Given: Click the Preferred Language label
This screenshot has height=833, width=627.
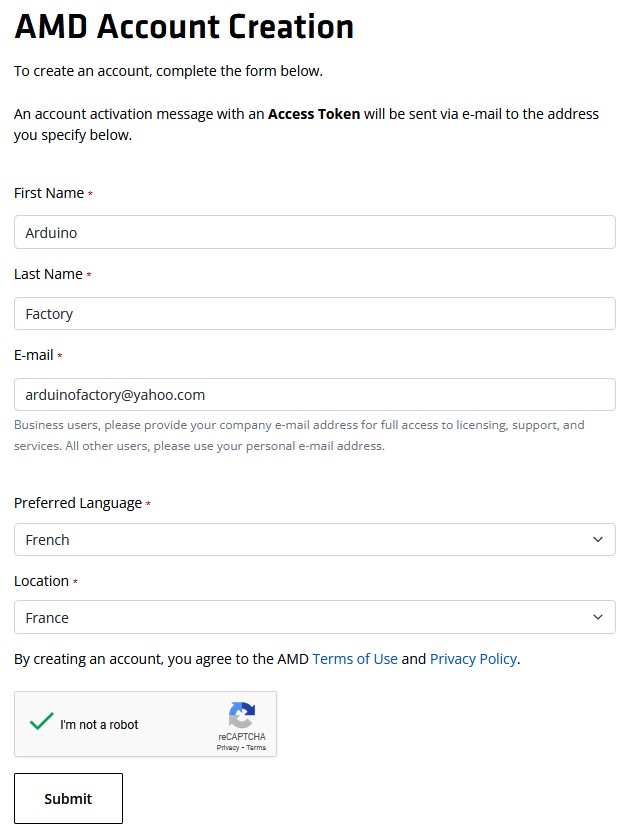Looking at the screenshot, I should coord(77,503).
